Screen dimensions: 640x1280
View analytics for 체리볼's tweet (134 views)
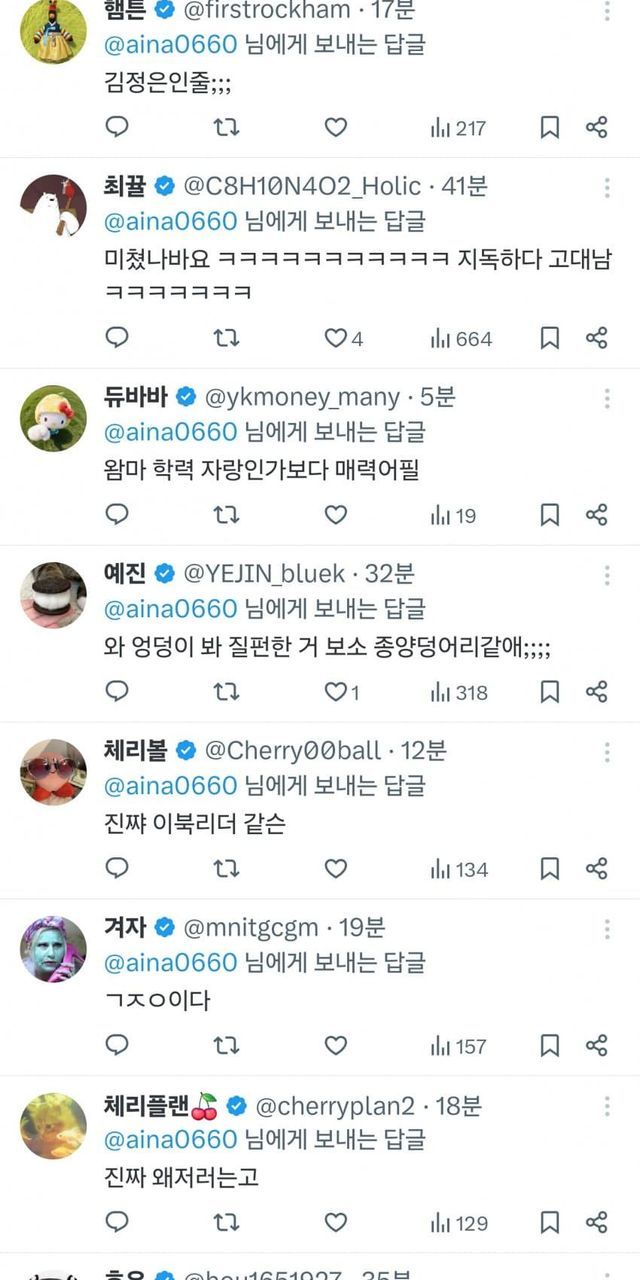459,869
